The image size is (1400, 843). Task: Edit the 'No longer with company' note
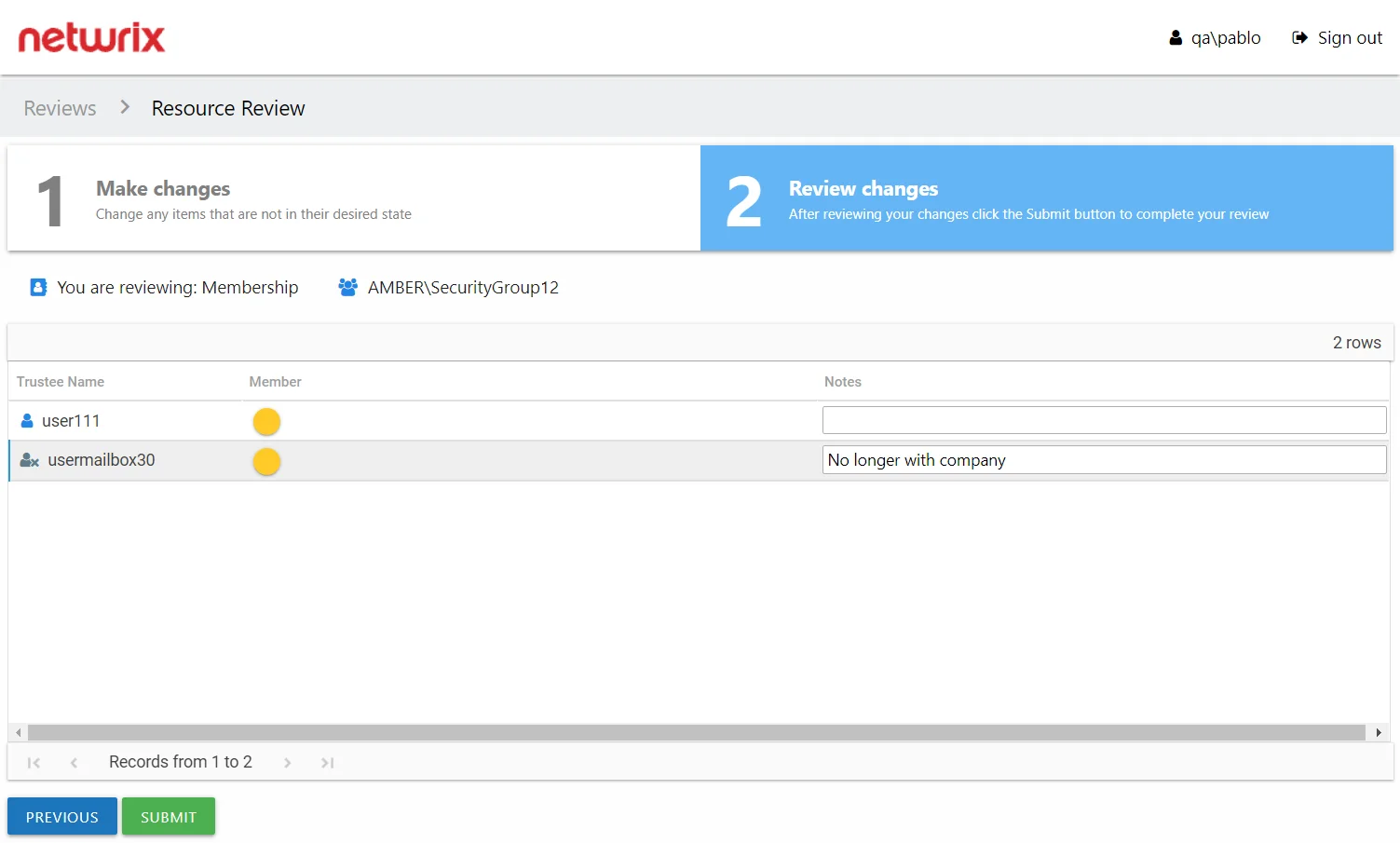click(x=1104, y=459)
